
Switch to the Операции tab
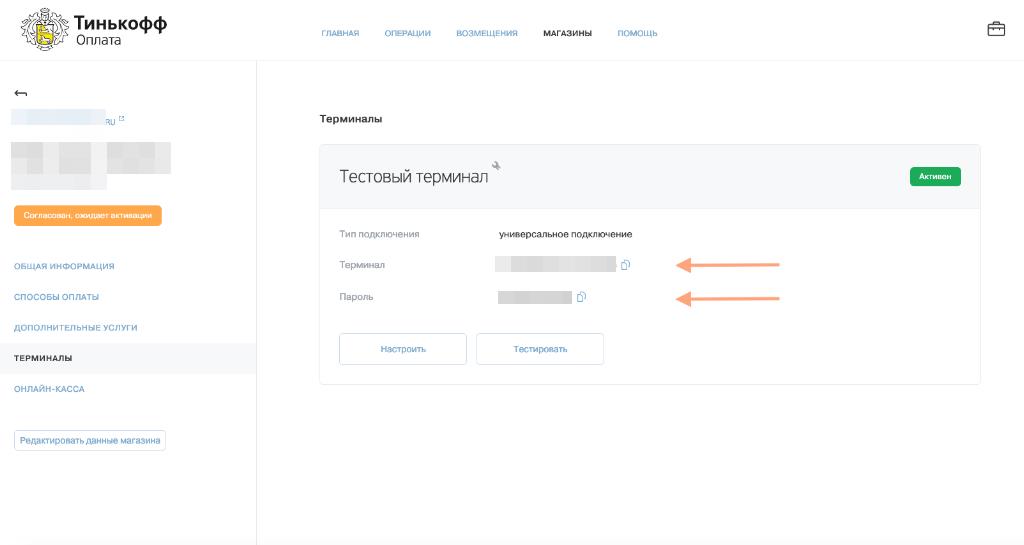407,33
